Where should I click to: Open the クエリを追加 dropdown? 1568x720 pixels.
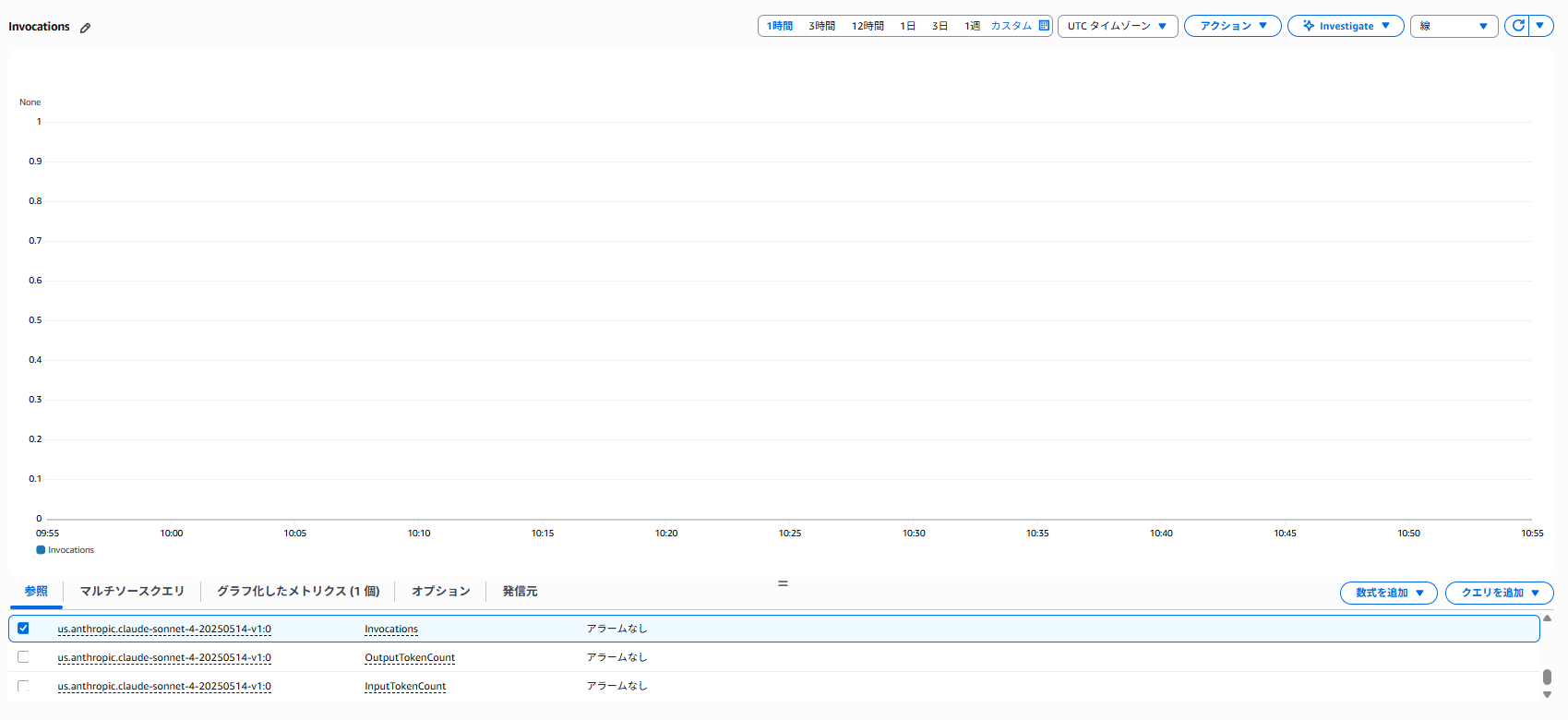tap(1500, 593)
